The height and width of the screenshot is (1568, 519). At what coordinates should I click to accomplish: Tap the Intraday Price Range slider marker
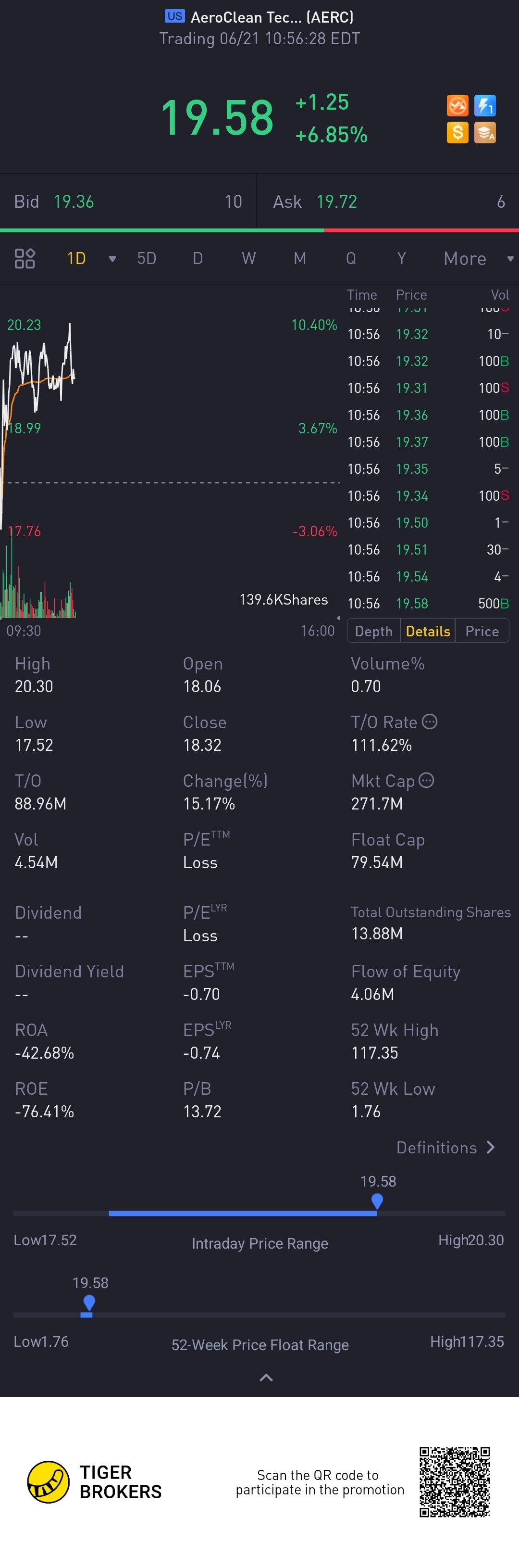coord(377,1201)
